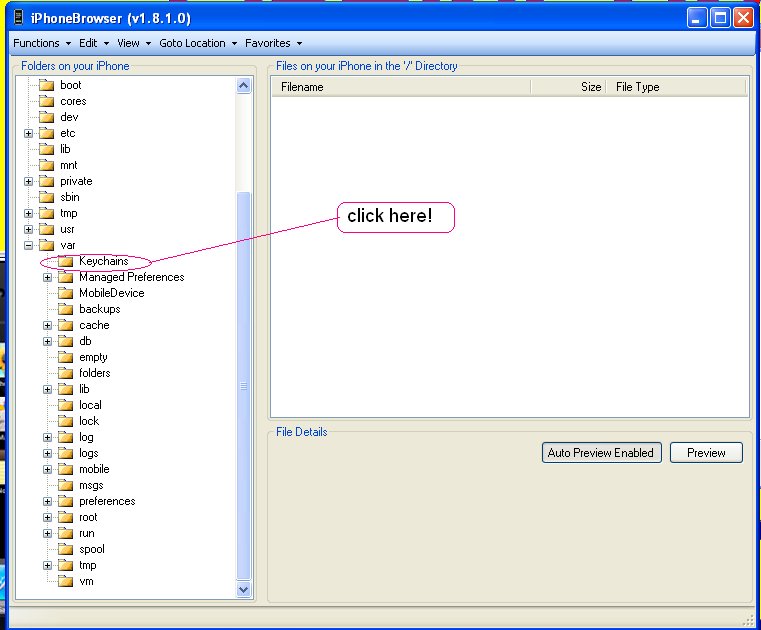Select the usr folder label

click(x=67, y=230)
